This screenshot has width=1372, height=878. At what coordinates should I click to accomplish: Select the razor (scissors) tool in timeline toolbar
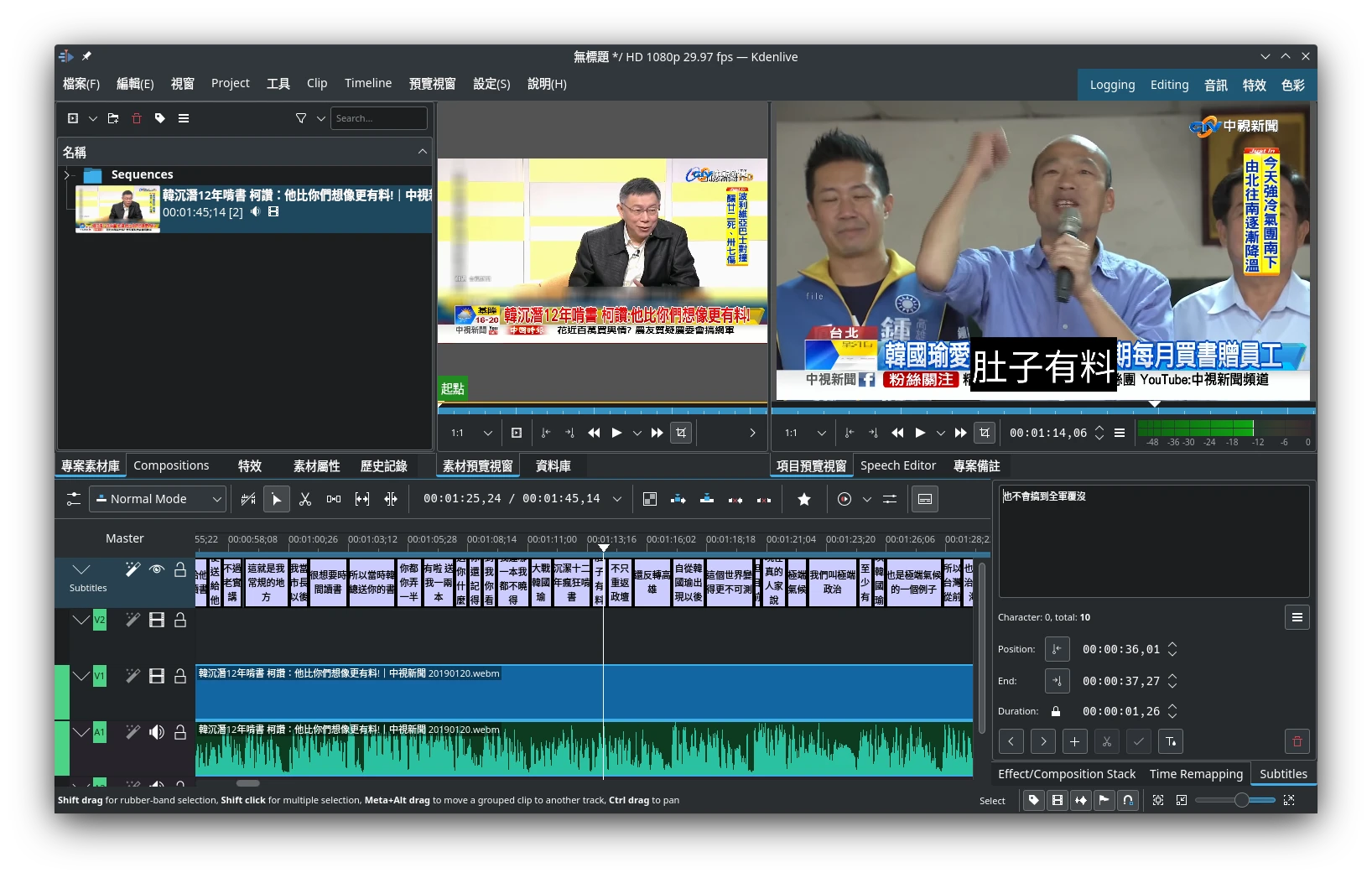[x=305, y=499]
